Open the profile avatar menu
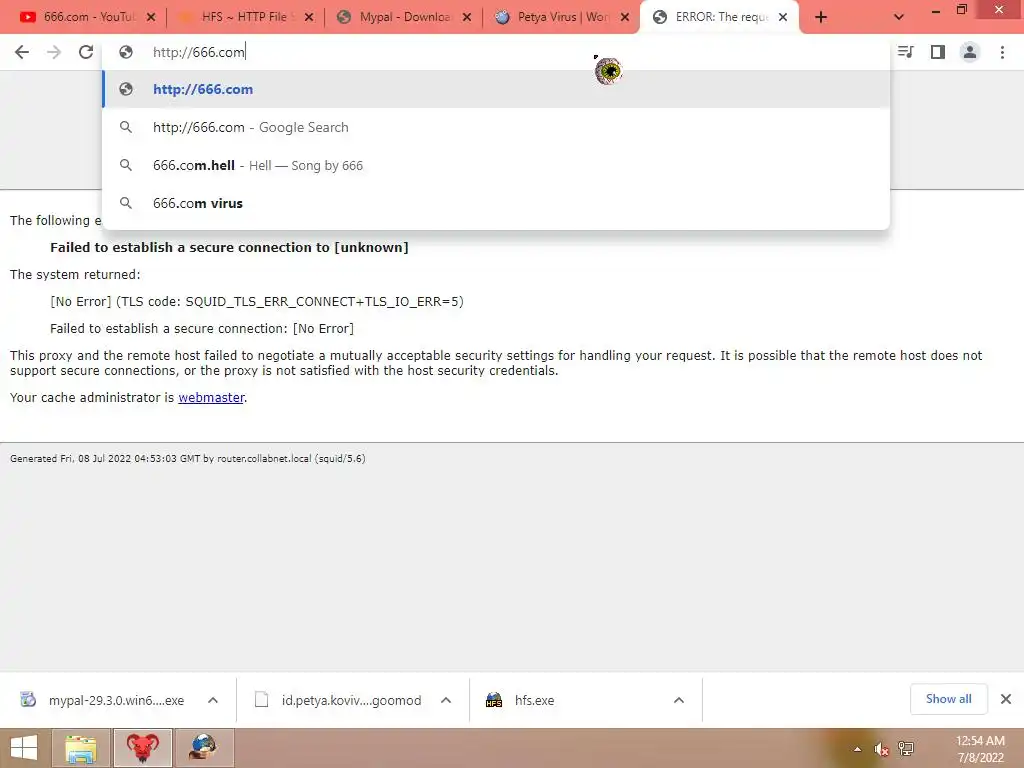The height and width of the screenshot is (768, 1024). click(970, 52)
